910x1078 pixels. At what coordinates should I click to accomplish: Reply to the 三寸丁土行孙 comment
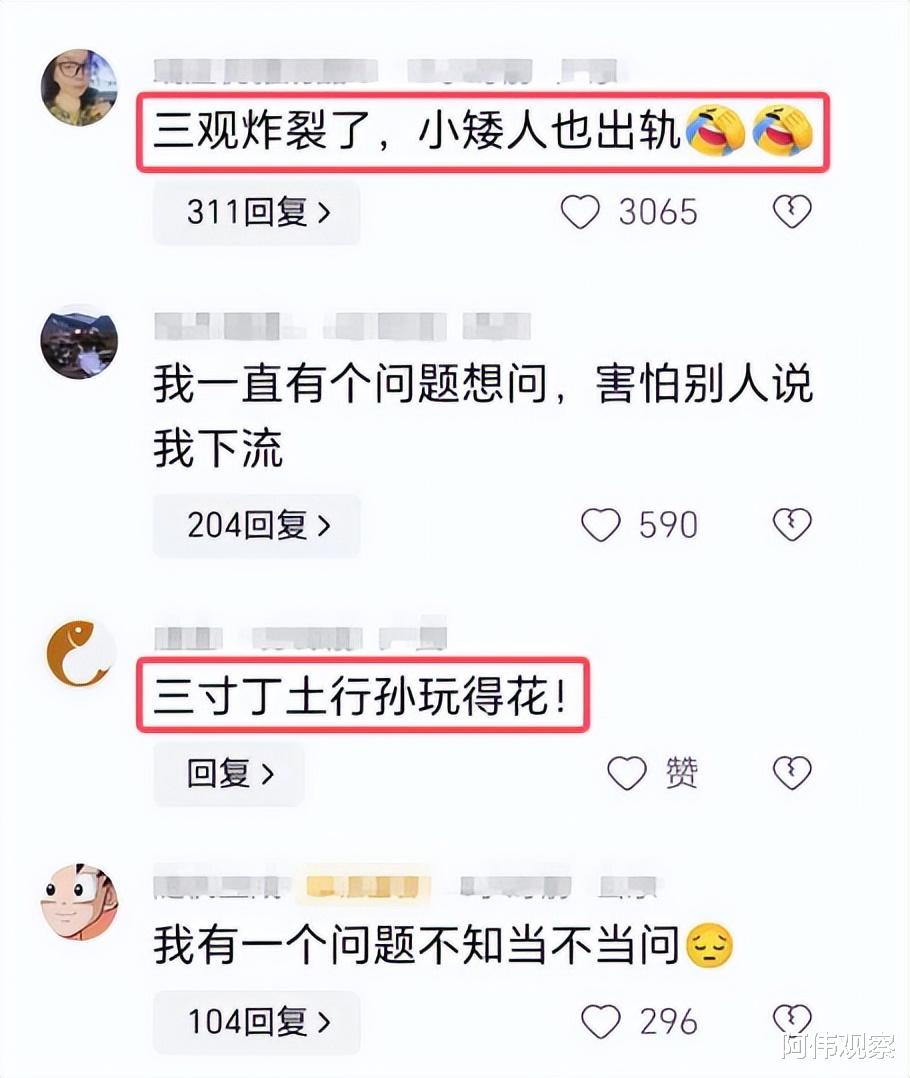point(229,773)
